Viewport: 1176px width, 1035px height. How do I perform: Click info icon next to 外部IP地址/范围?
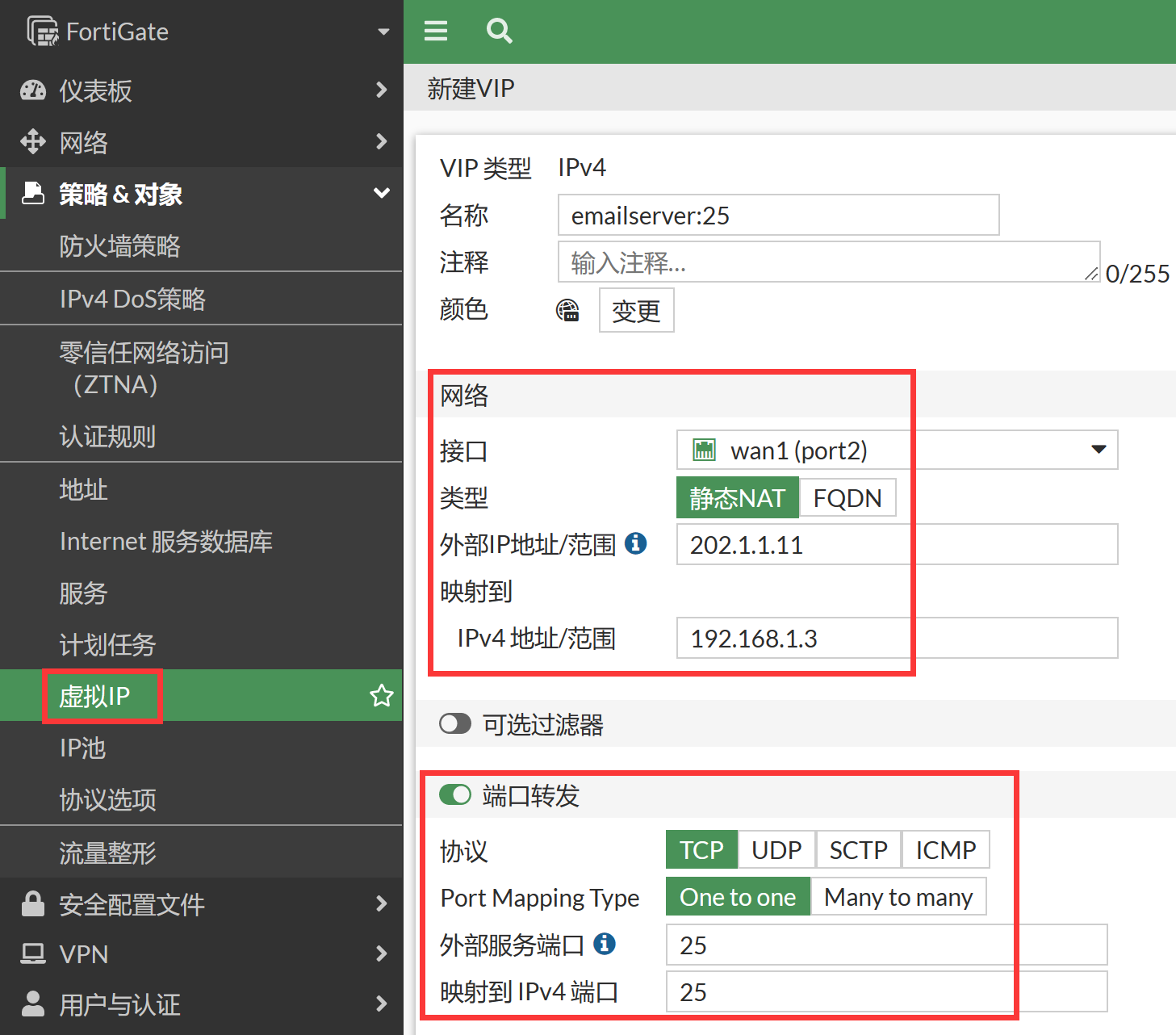[x=636, y=543]
